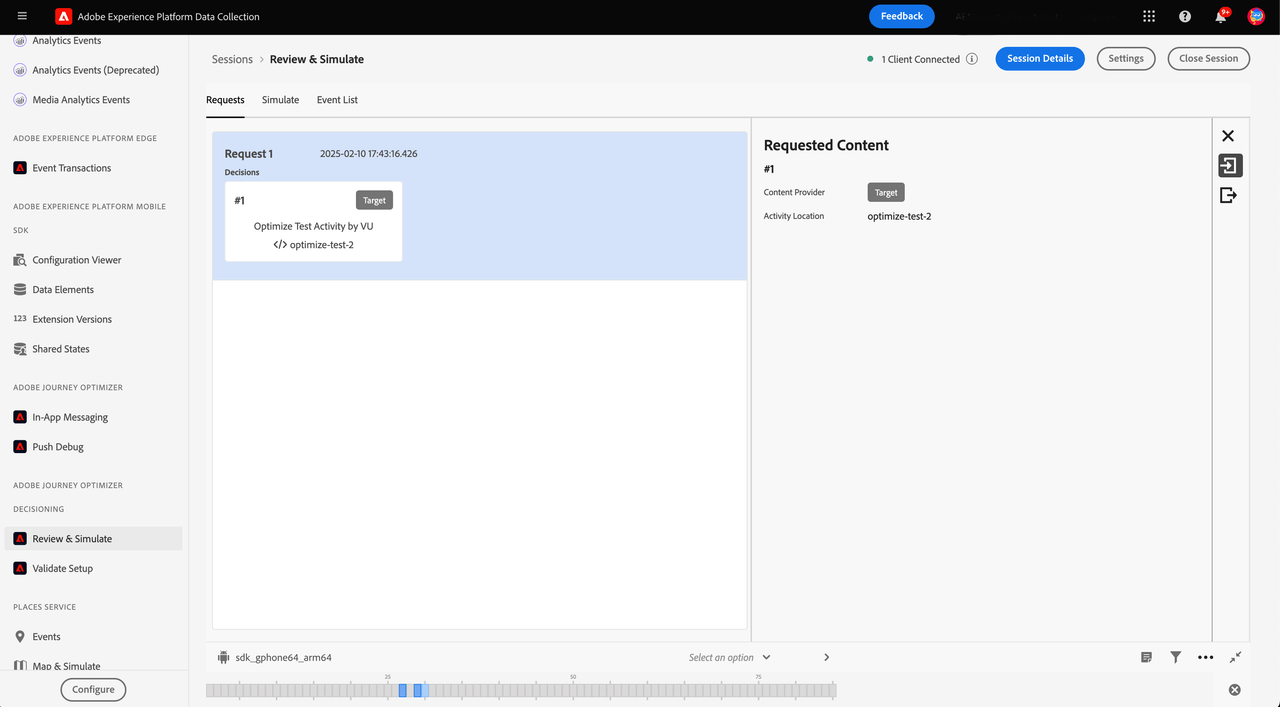The height and width of the screenshot is (707, 1280).
Task: Click the Target badge under Content Provider
Action: coord(886,192)
